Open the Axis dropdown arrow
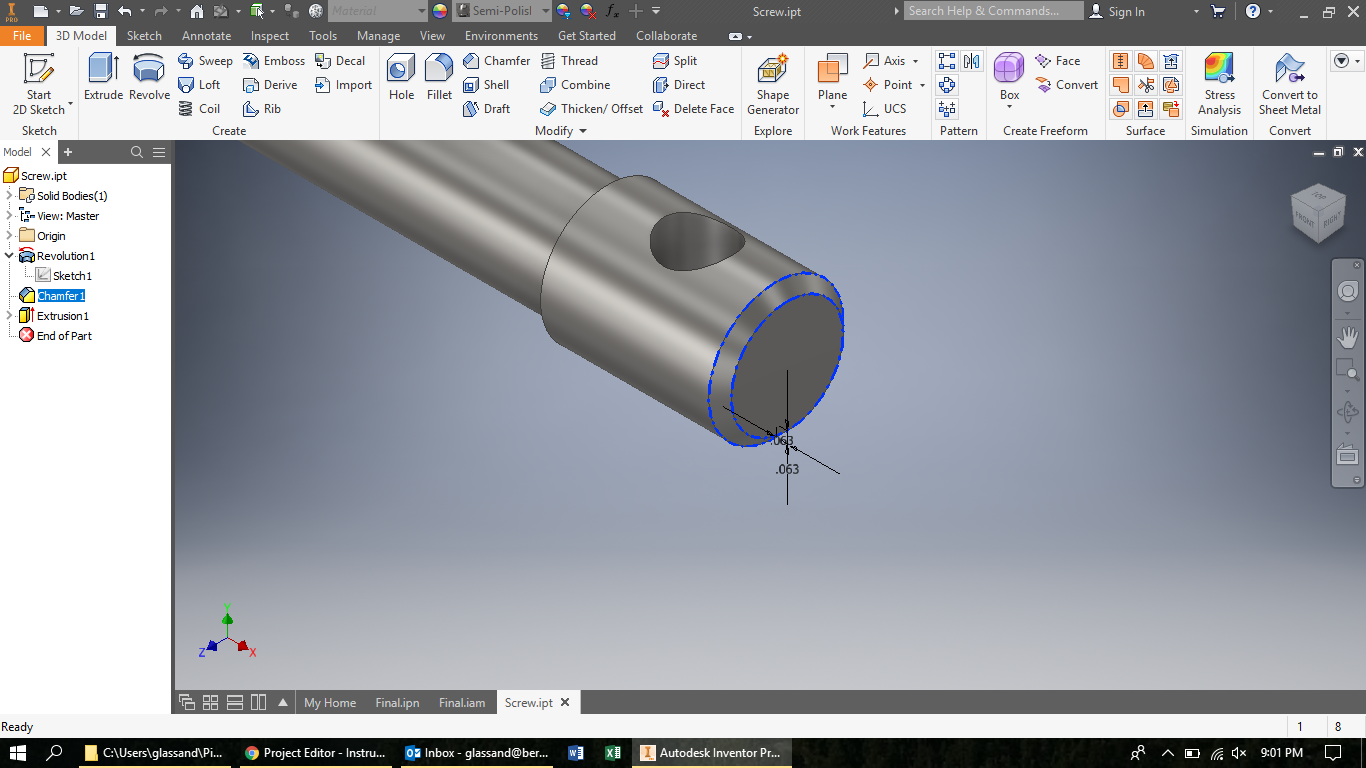 pos(915,61)
